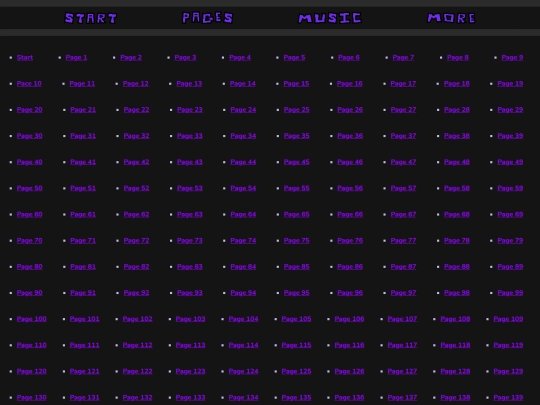This screenshot has height=405, width=540.
Task: Open the Page 42 link
Action: coord(137,162)
